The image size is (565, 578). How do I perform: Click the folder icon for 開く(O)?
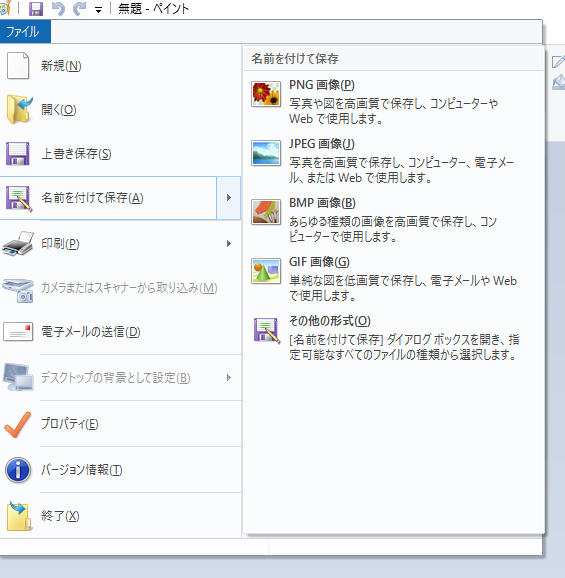tap(19, 109)
